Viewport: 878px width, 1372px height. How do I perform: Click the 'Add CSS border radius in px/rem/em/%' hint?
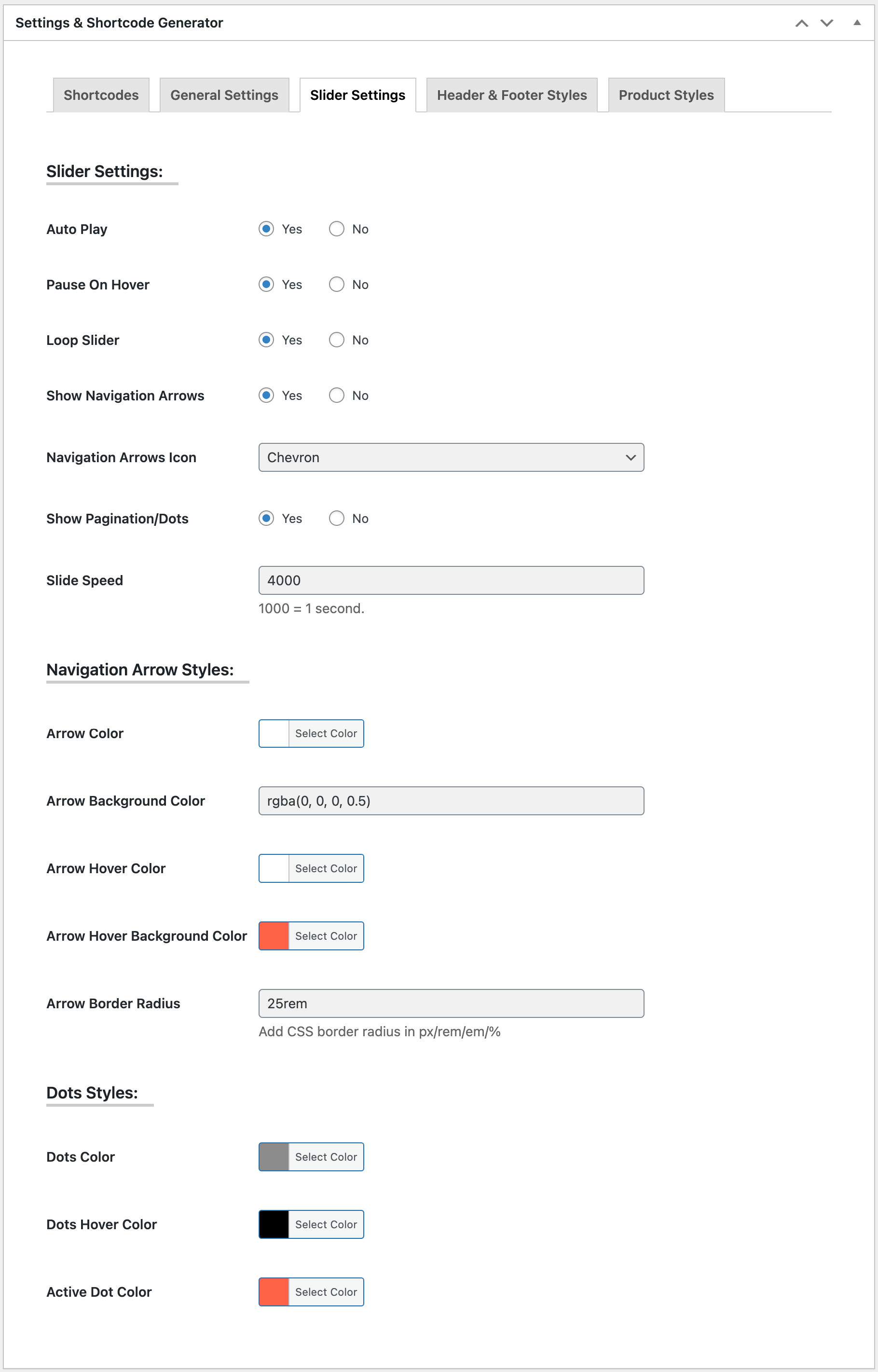(380, 1032)
